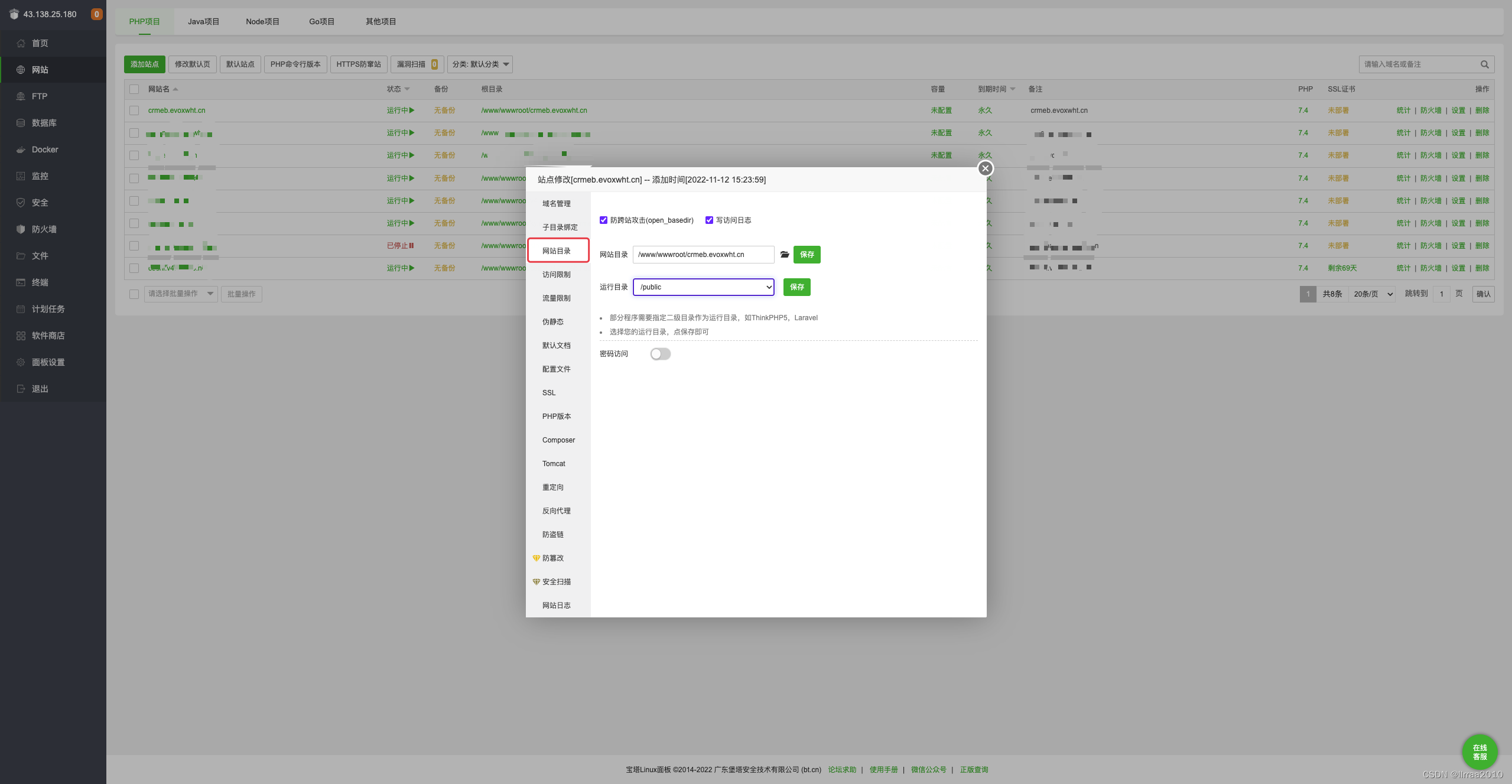The width and height of the screenshot is (1512, 784).
Task: Switch to the Node项目 tab
Action: click(x=262, y=22)
